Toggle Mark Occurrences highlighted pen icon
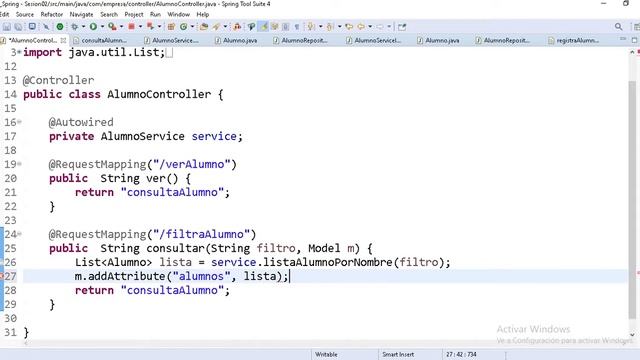The height and width of the screenshot is (360, 640). tap(264, 27)
